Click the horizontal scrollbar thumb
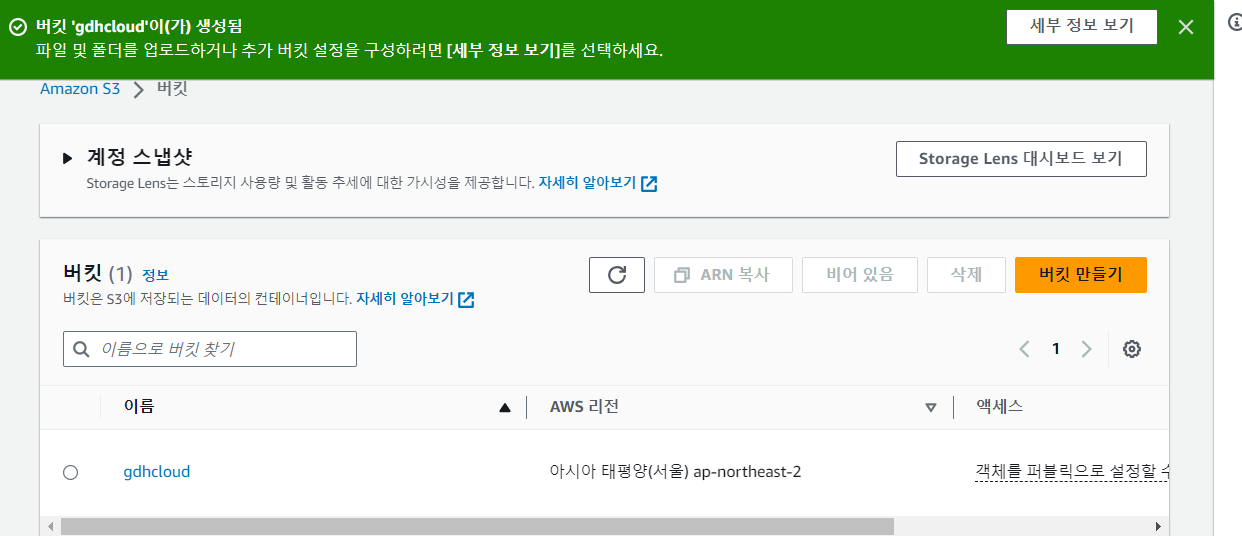The image size is (1242, 536). coord(477,526)
